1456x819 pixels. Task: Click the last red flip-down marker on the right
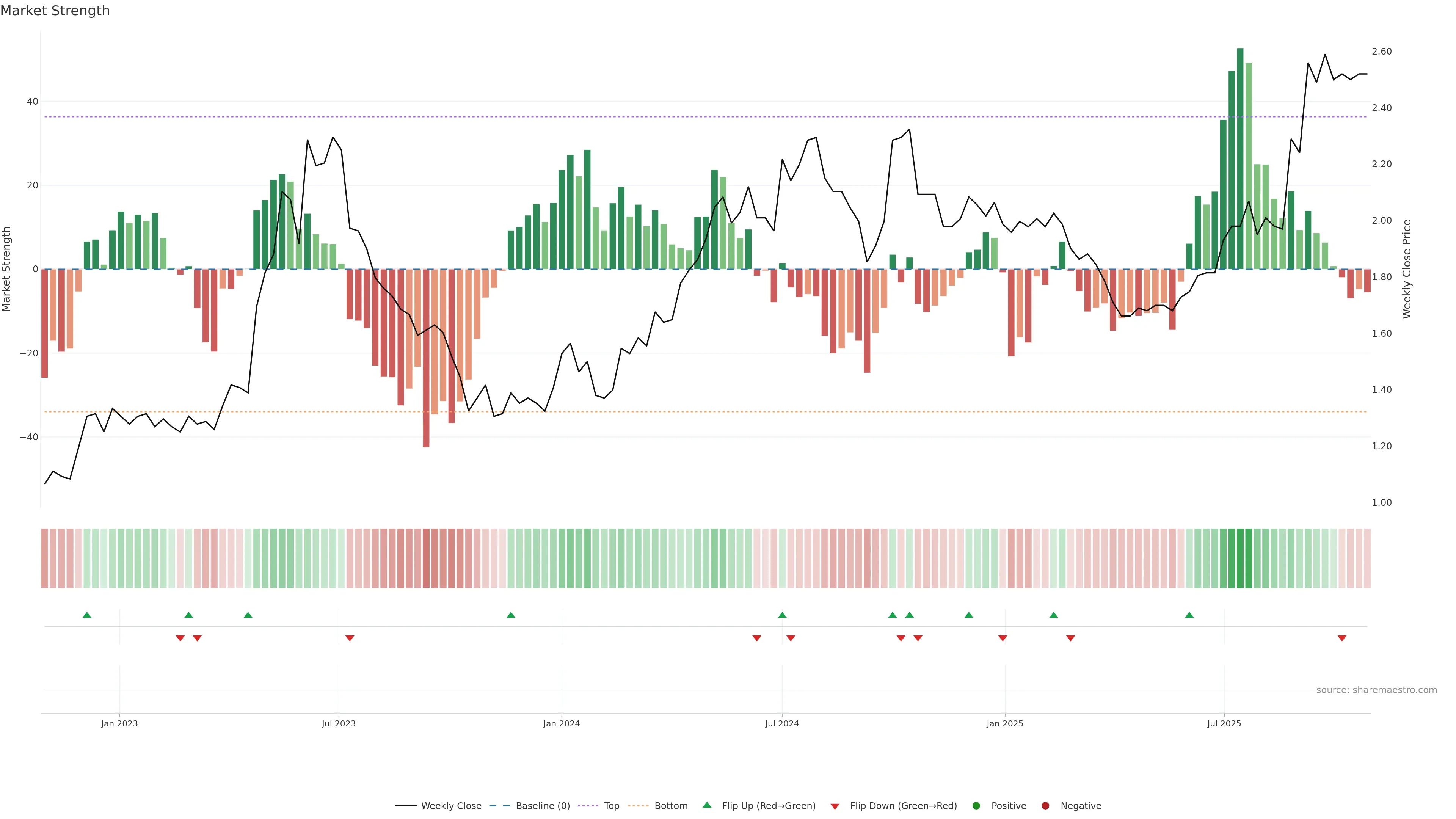click(x=1342, y=638)
